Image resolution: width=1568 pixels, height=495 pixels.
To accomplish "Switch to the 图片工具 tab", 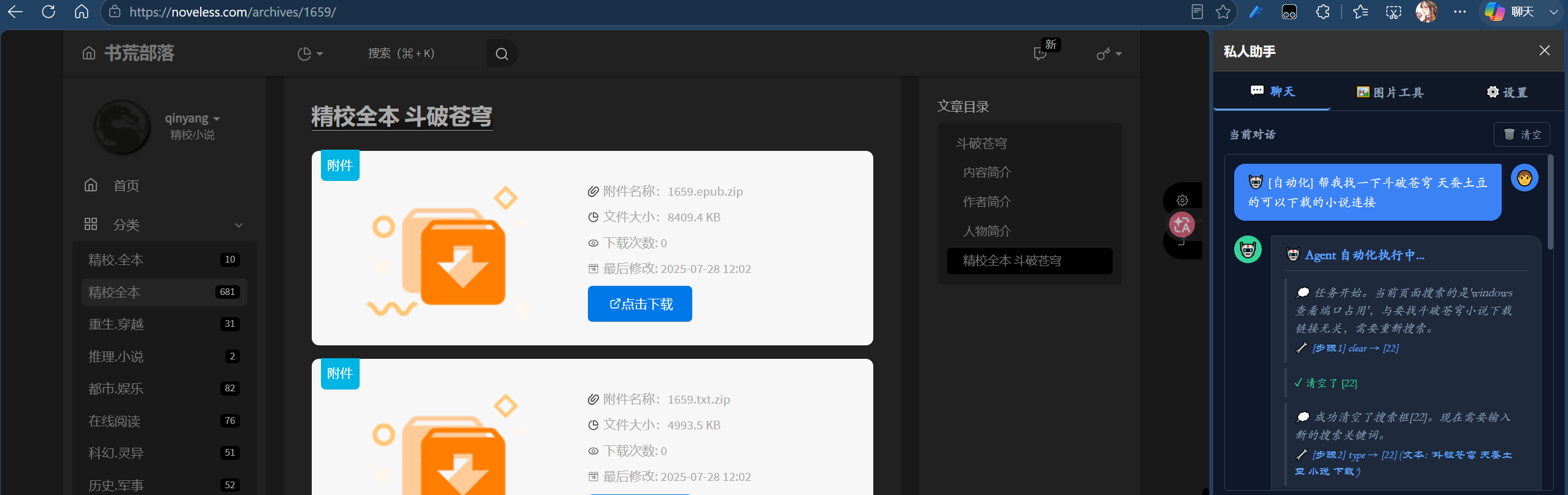I will pos(1389,92).
